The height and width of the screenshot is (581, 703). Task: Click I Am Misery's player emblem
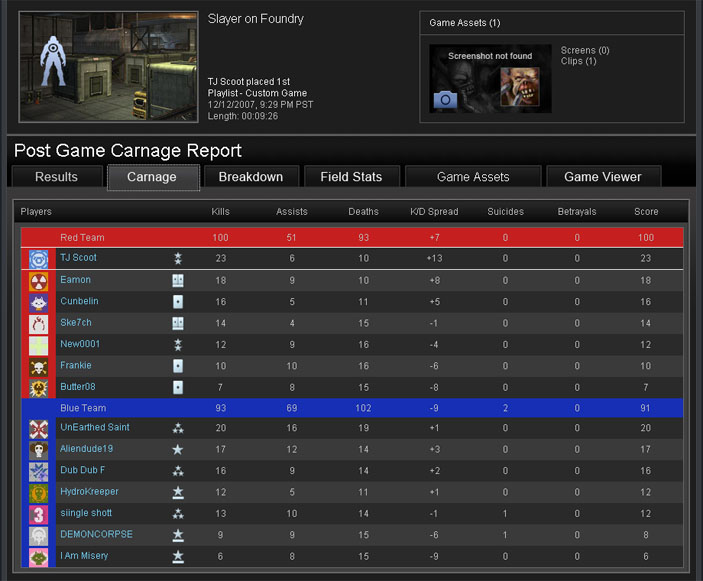[39, 557]
